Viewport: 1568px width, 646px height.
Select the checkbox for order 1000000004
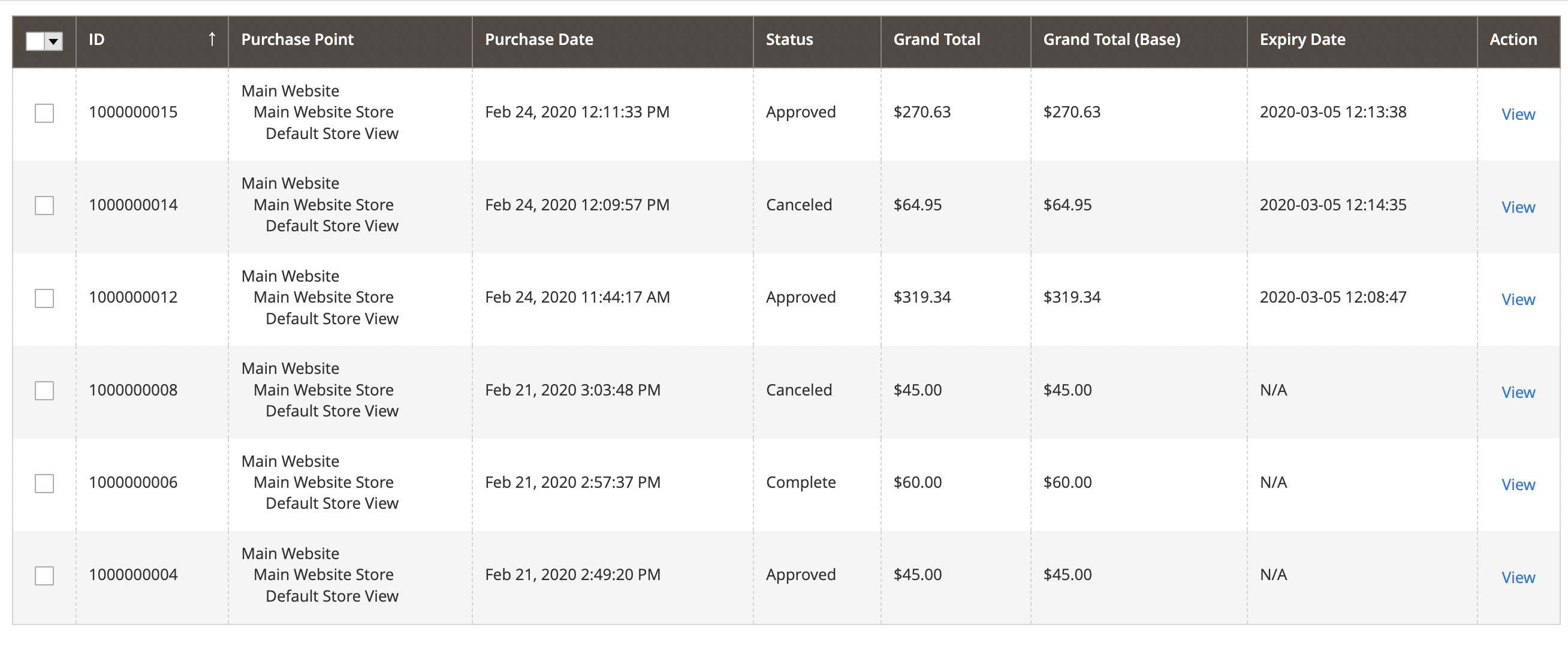[x=44, y=576]
